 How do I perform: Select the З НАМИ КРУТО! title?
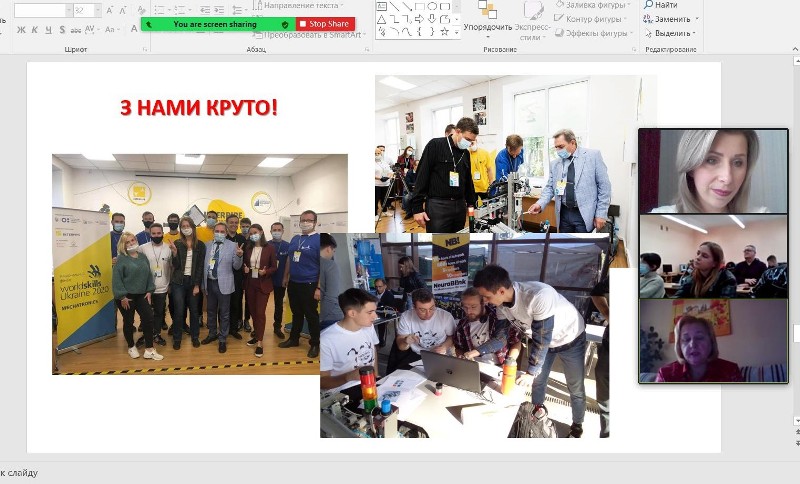point(199,108)
